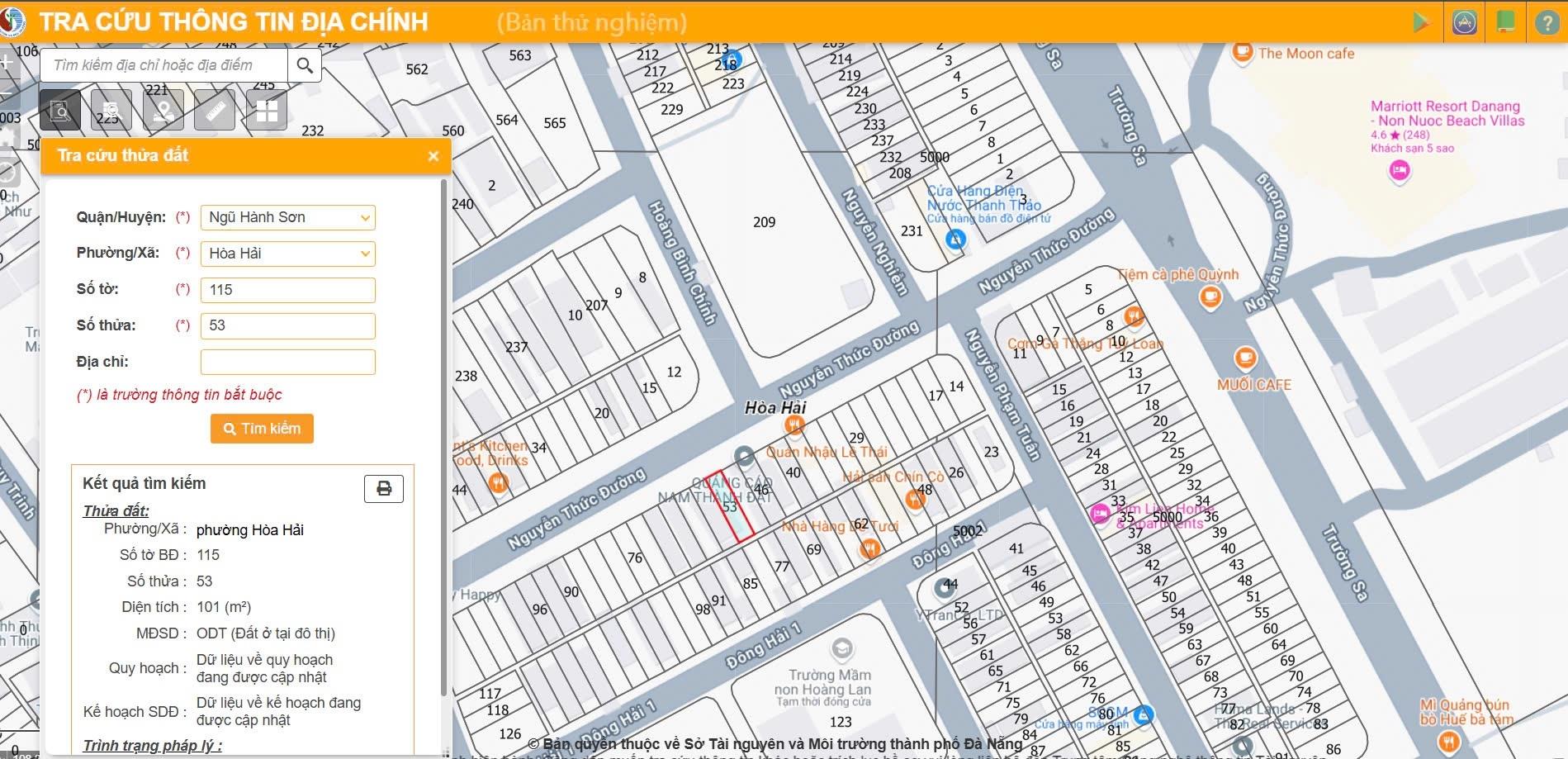Close the Tra cứu thửa đất panel

pyautogui.click(x=433, y=156)
